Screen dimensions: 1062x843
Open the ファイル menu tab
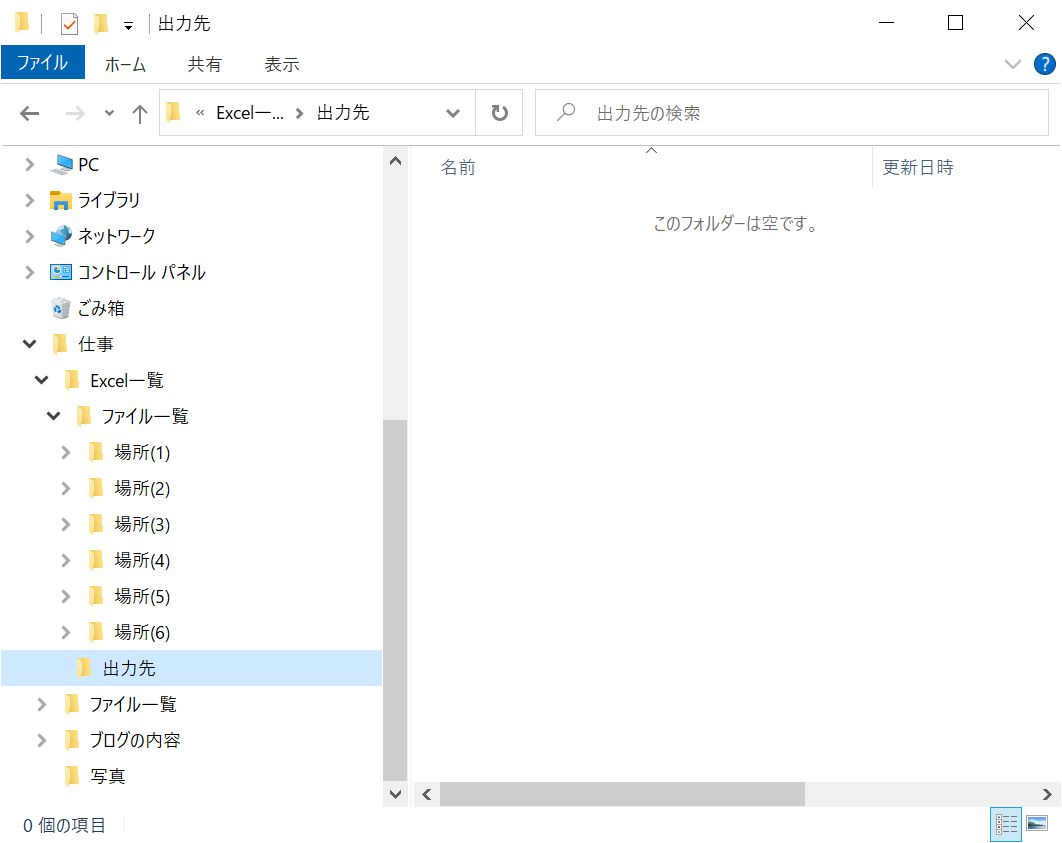42,64
